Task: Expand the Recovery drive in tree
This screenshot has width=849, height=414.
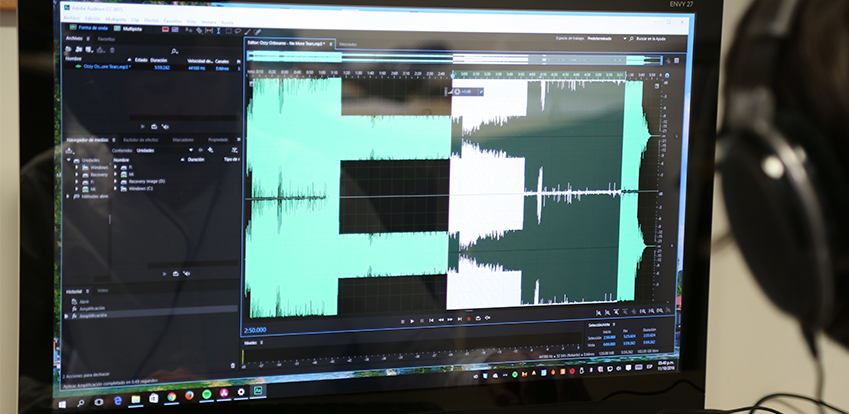Action: tap(76, 174)
